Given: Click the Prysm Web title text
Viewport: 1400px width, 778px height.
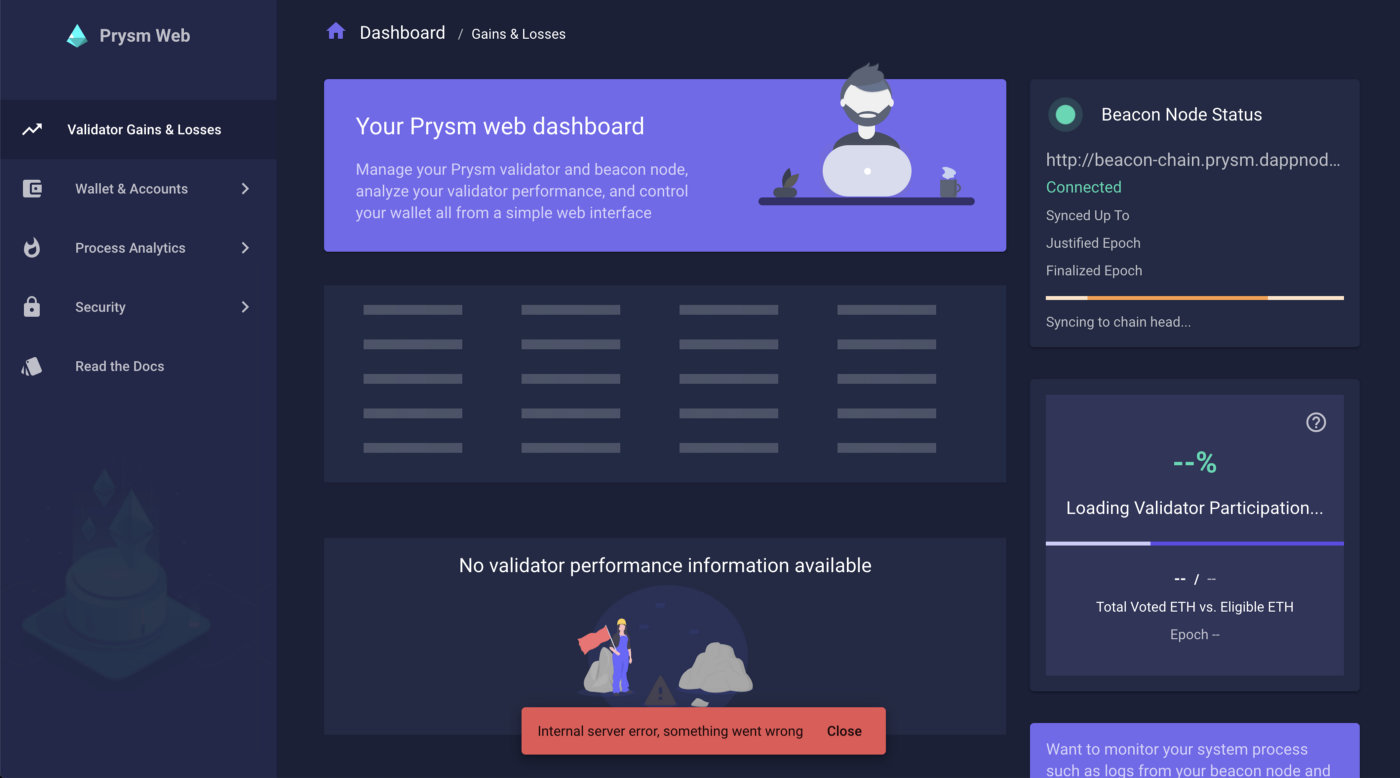Looking at the screenshot, I should (145, 36).
